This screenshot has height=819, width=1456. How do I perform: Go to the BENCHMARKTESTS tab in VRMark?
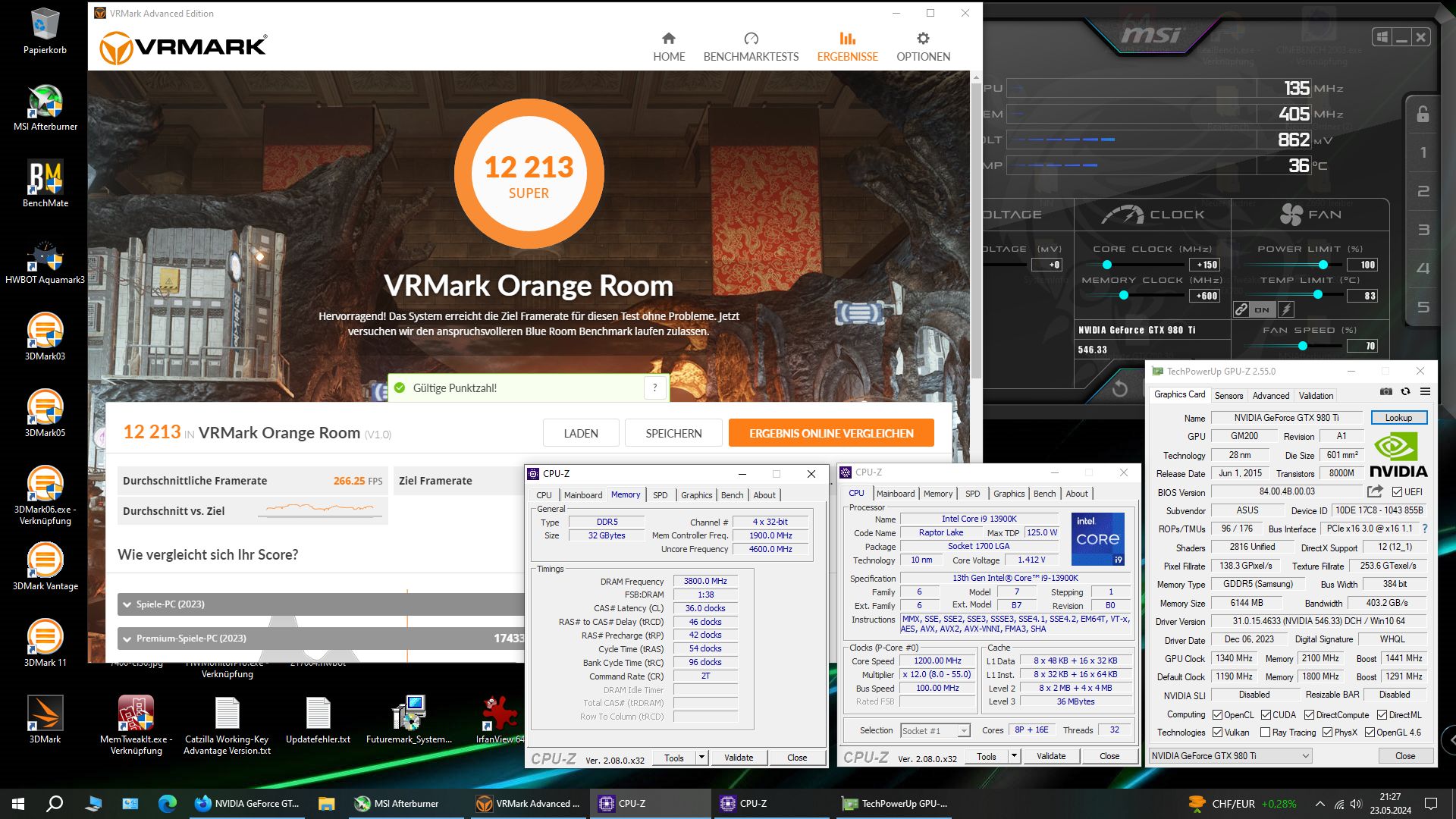click(x=751, y=47)
